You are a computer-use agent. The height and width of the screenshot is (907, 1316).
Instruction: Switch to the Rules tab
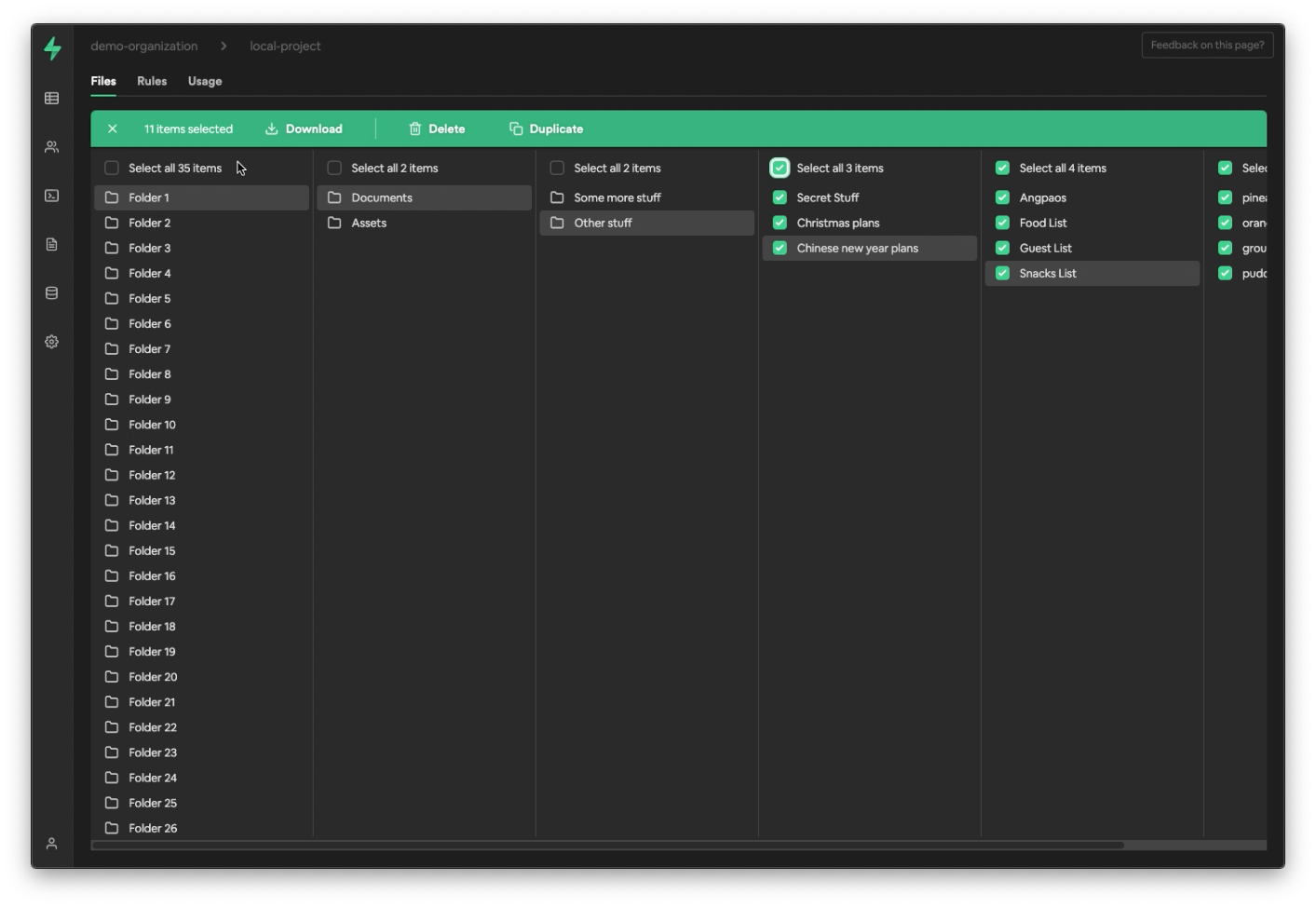(152, 81)
